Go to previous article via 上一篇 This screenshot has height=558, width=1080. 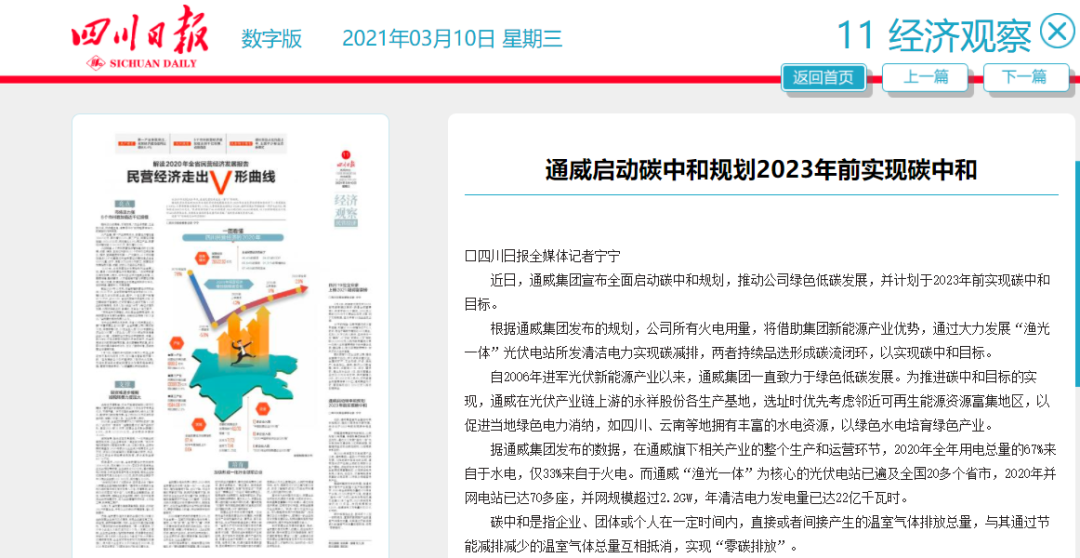[x=925, y=77]
